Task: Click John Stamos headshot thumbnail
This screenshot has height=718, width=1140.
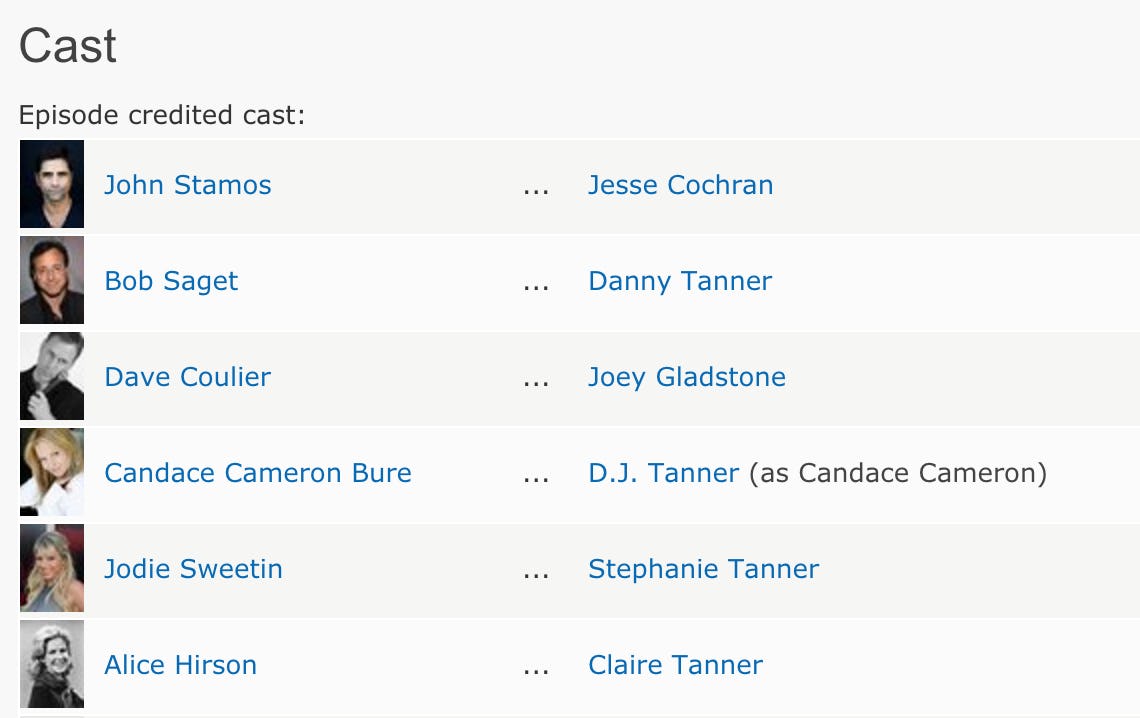Action: point(52,185)
